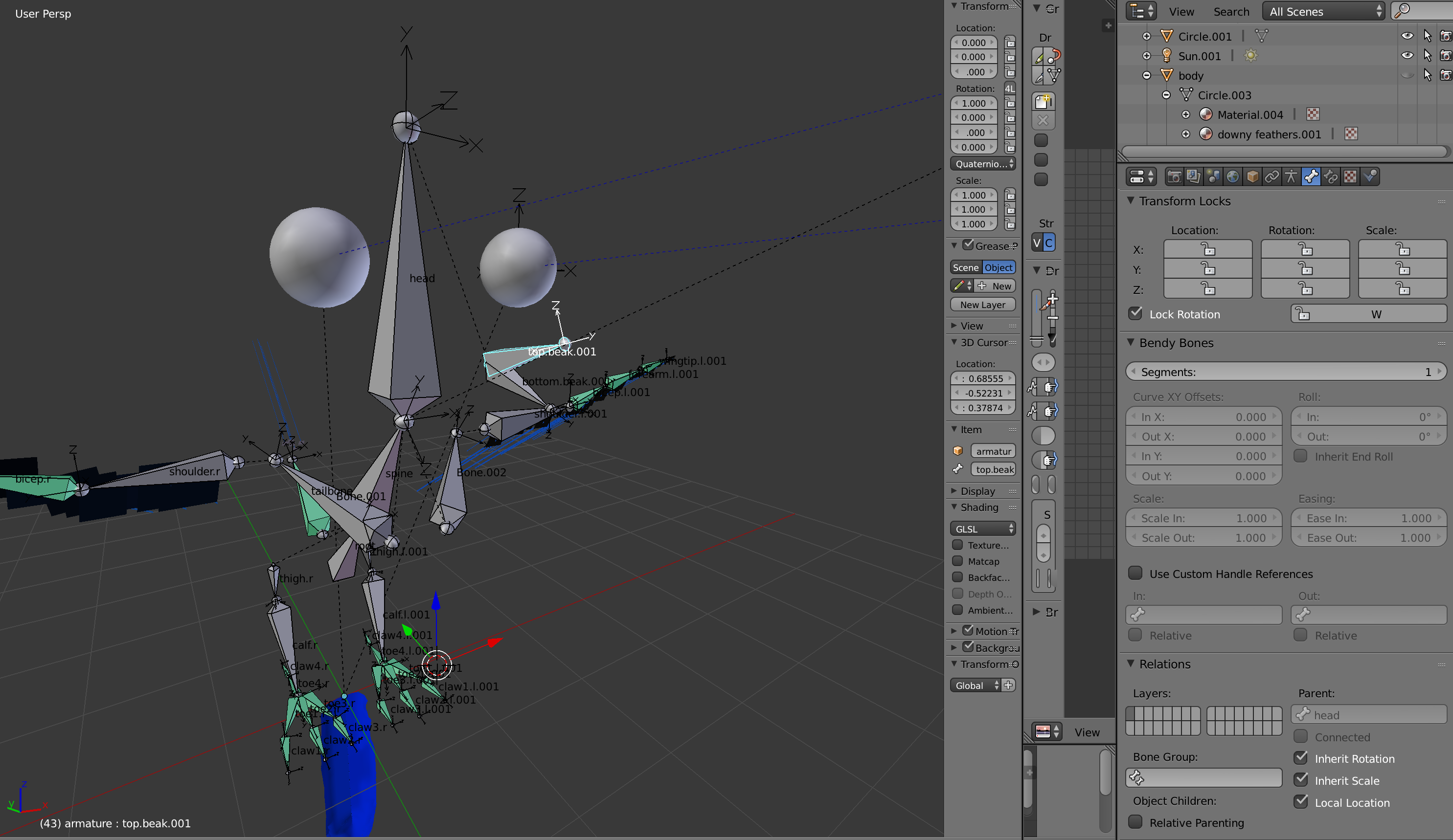
Task: Expand Circle.001 in the outliner
Action: click(1146, 36)
